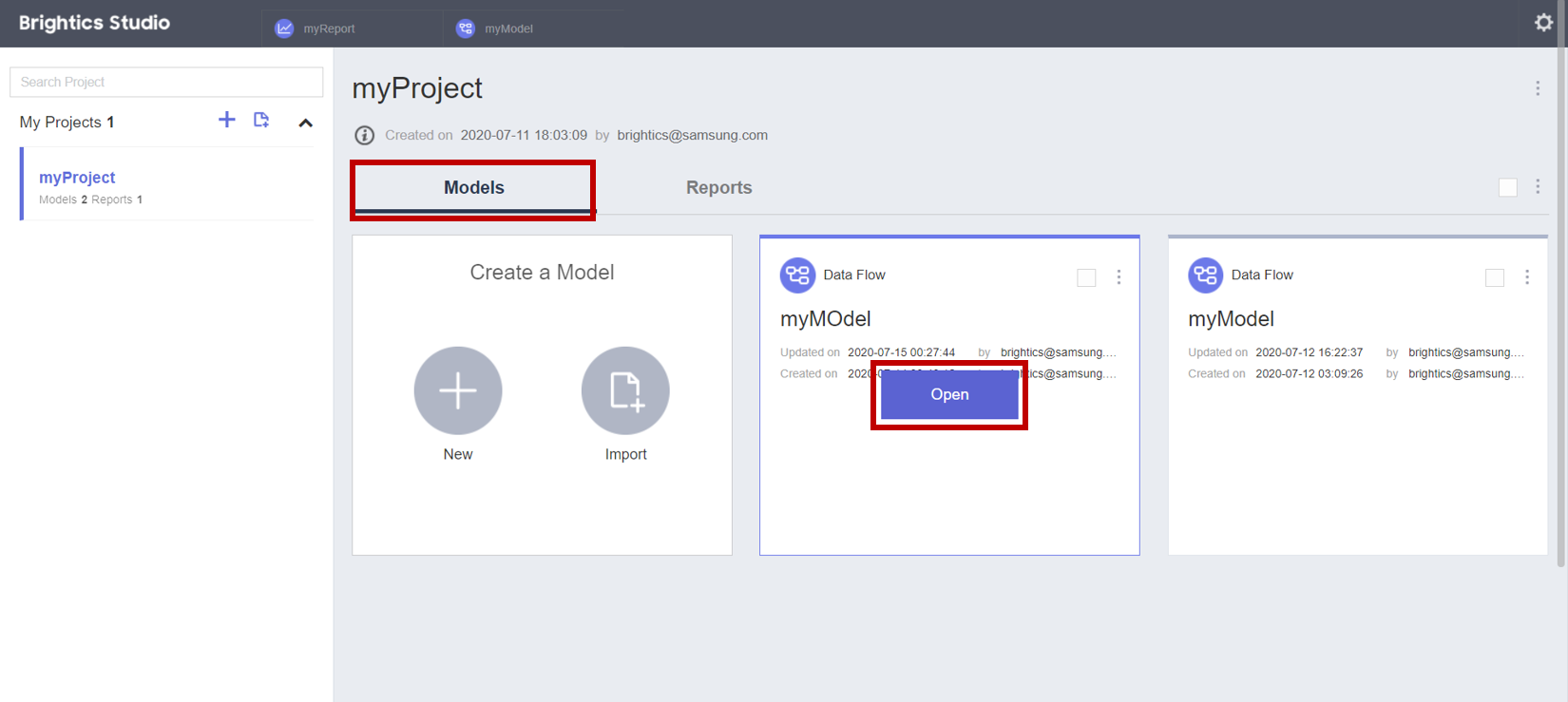Click the myReport tab chart icon
Screen dimensions: 1568x702
[x=284, y=28]
